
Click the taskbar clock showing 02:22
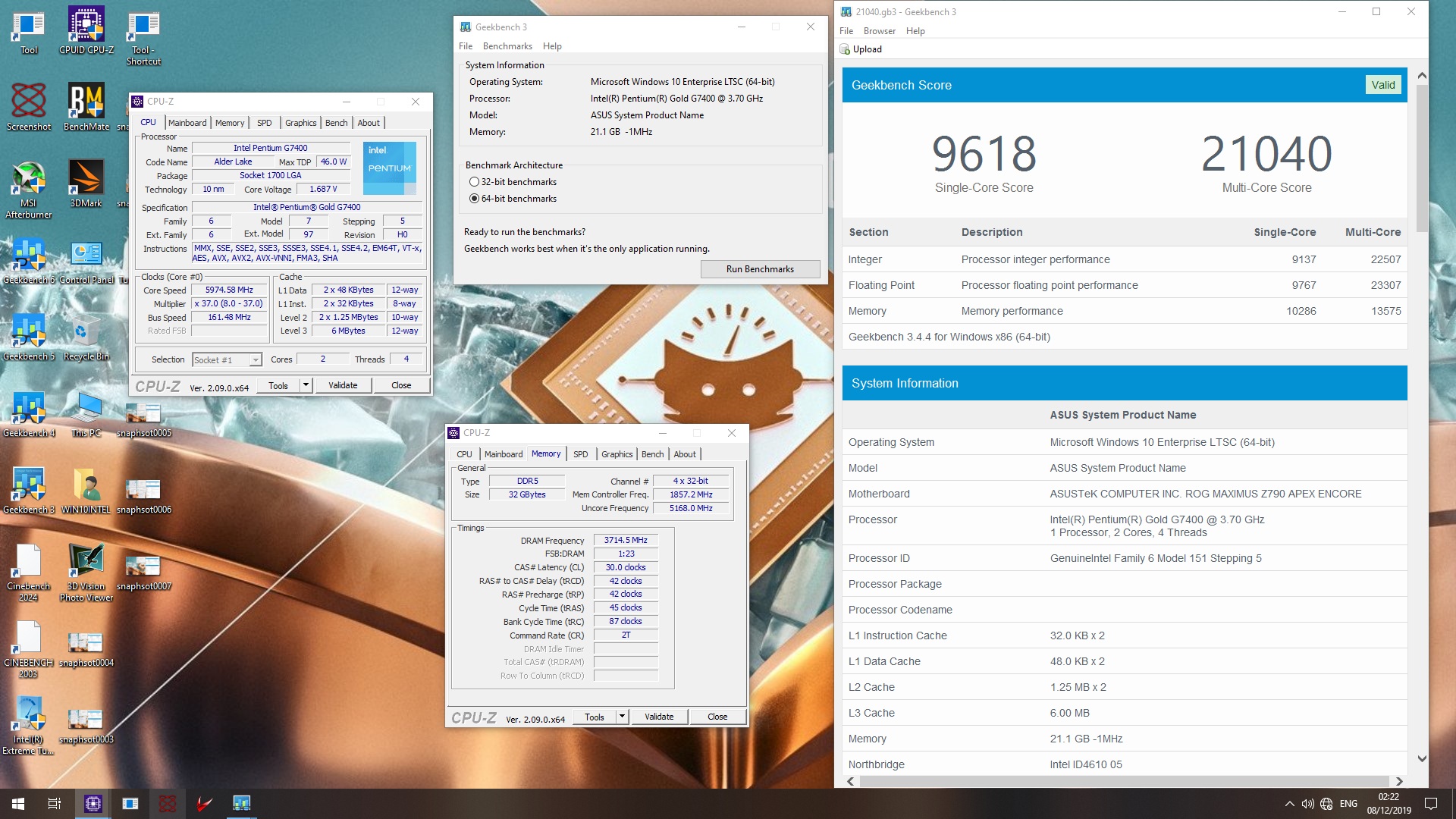click(x=1389, y=804)
